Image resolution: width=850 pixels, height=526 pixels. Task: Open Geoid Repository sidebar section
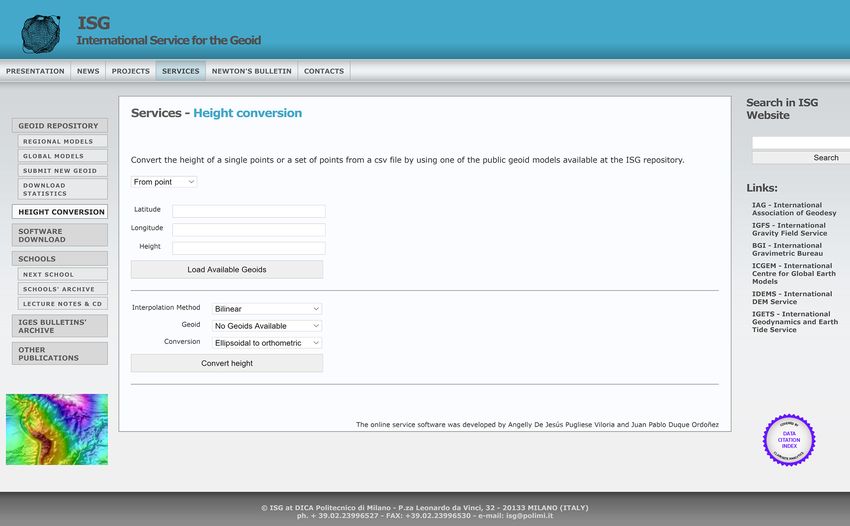[60, 126]
